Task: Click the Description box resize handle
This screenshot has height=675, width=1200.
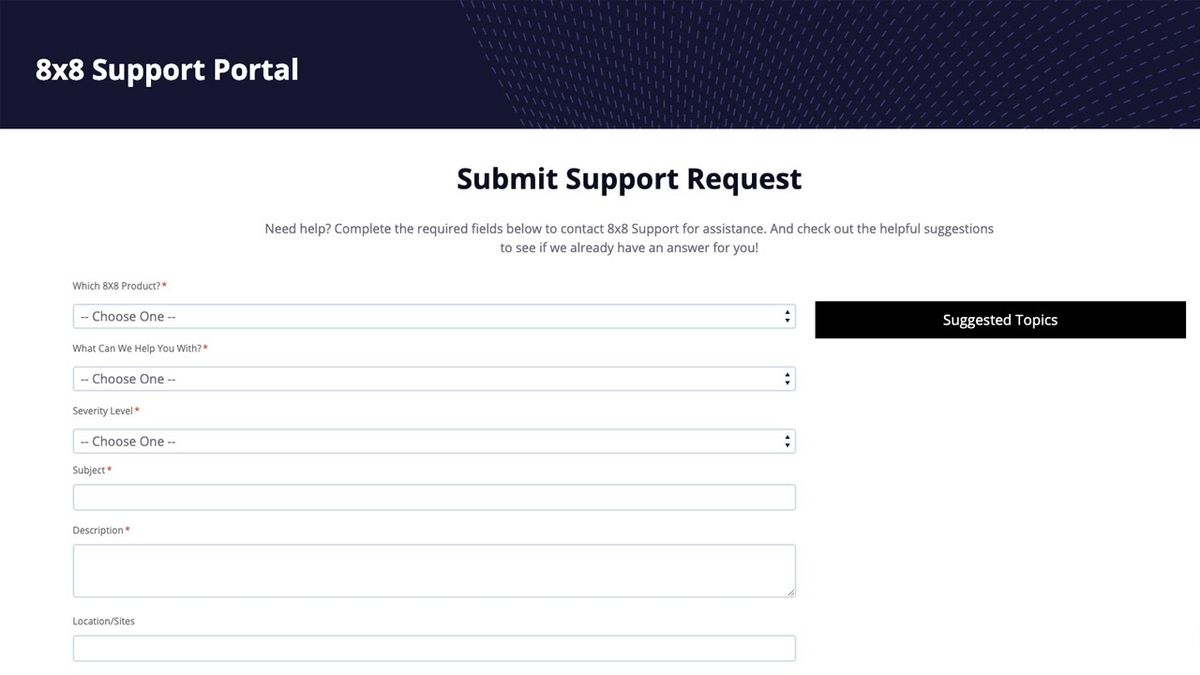Action: point(790,592)
